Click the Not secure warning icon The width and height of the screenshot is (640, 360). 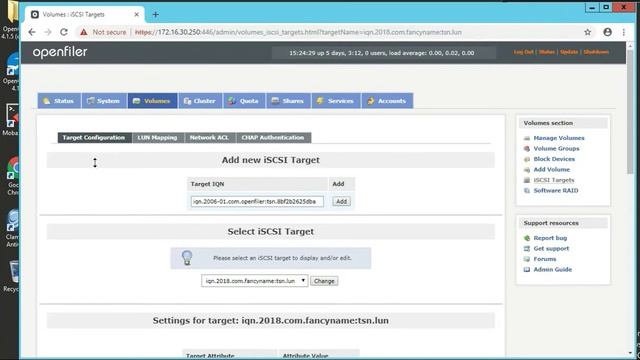[84, 32]
